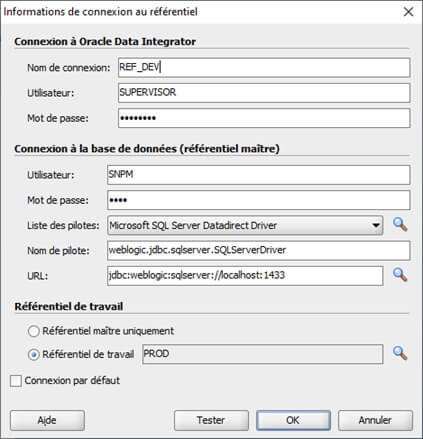Click the URL field with jdbc:weblogic address

click(245, 276)
